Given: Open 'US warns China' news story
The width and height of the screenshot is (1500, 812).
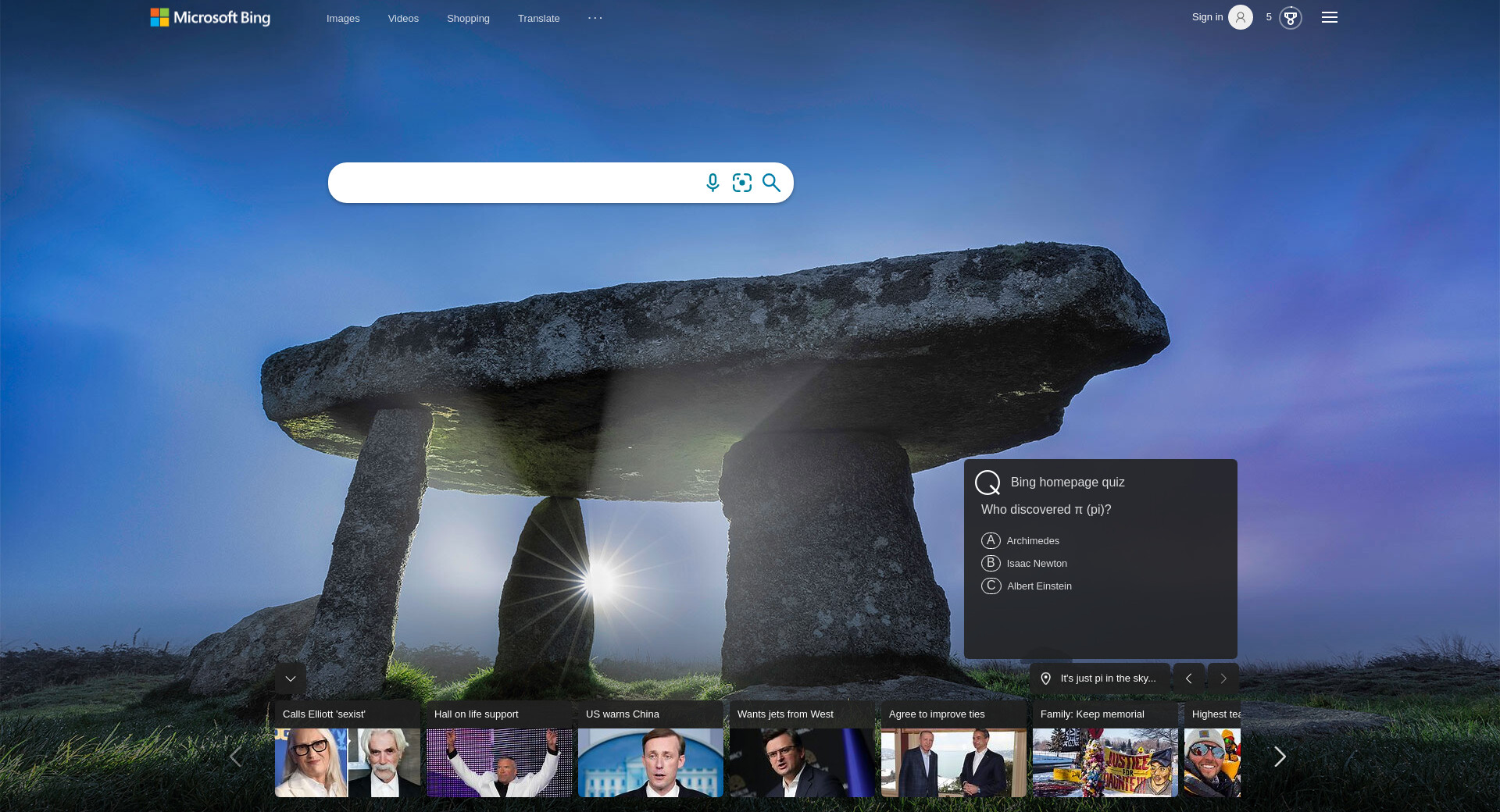Looking at the screenshot, I should [x=650, y=750].
